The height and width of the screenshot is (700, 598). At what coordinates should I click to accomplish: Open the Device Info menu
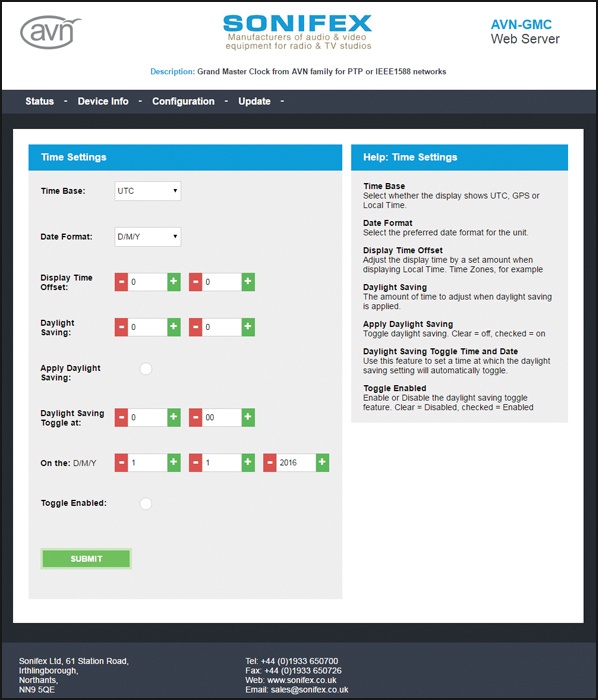[103, 101]
